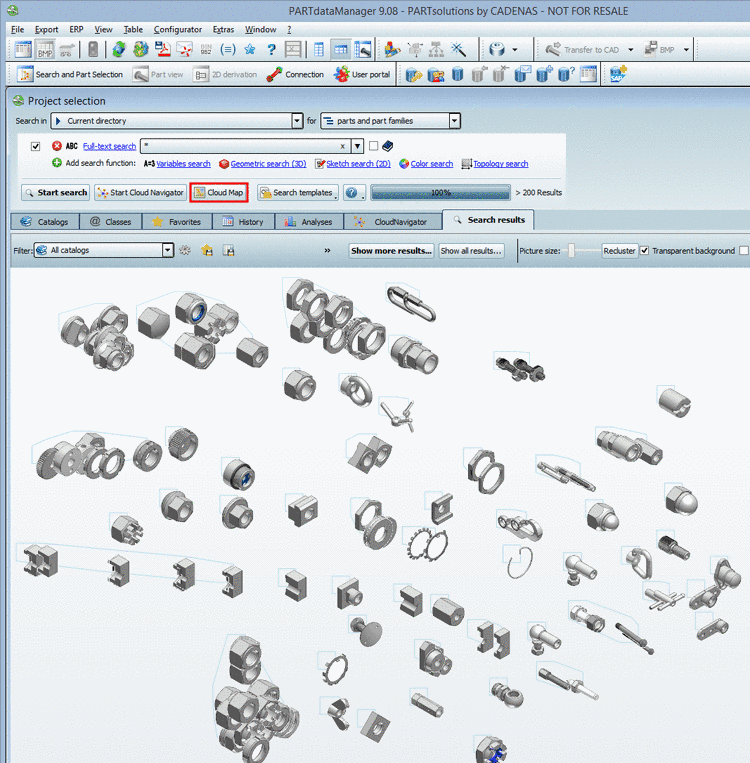This screenshot has height=763, width=750.
Task: Click the Start Cloud Navigator button
Action: point(140,193)
